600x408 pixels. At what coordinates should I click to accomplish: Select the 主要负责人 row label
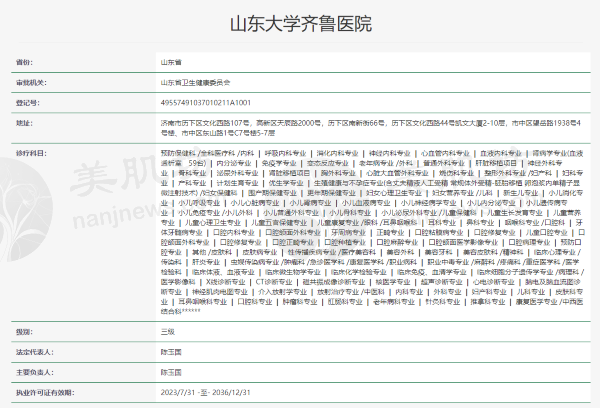[x=34, y=372]
